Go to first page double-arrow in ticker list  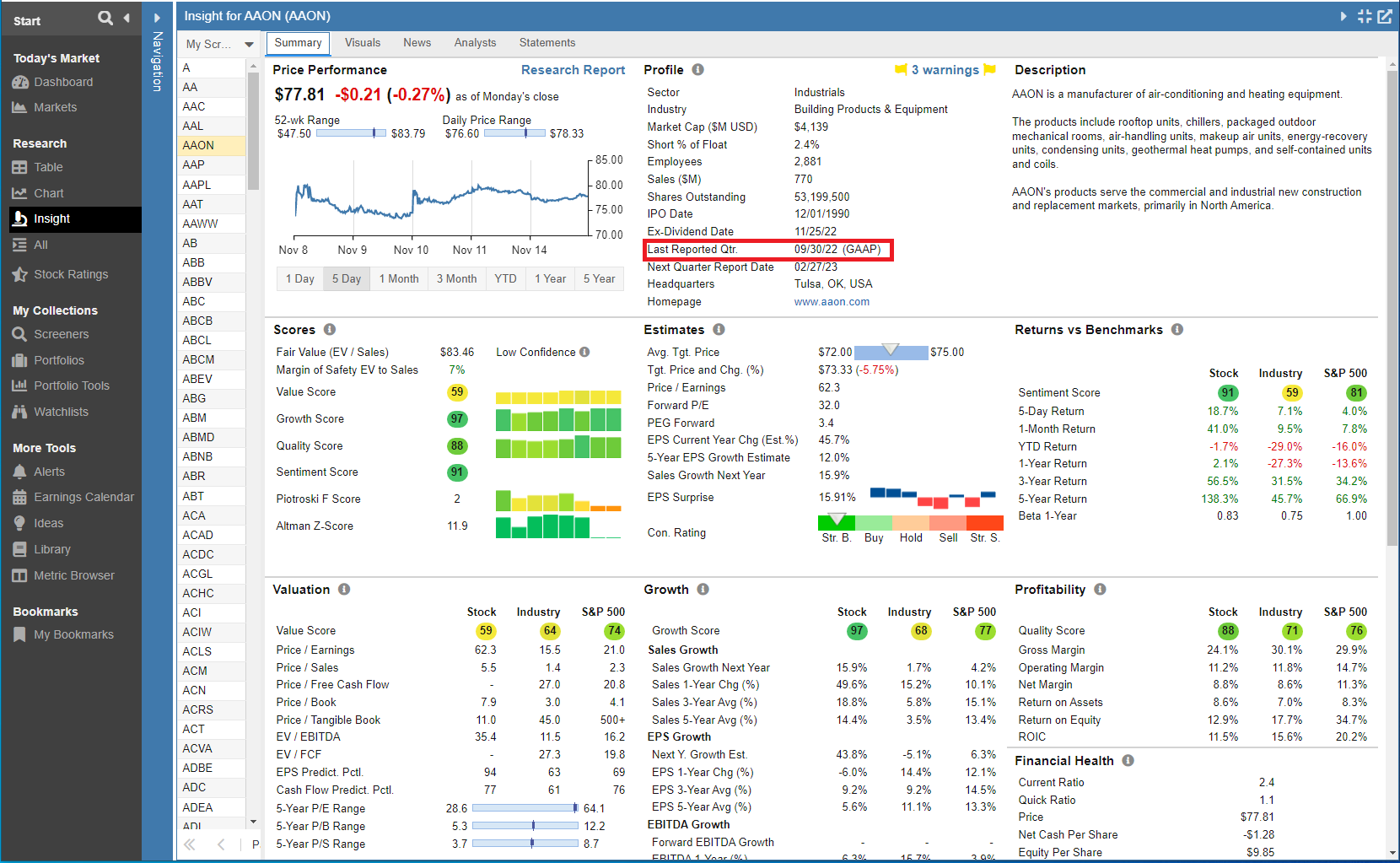(190, 844)
